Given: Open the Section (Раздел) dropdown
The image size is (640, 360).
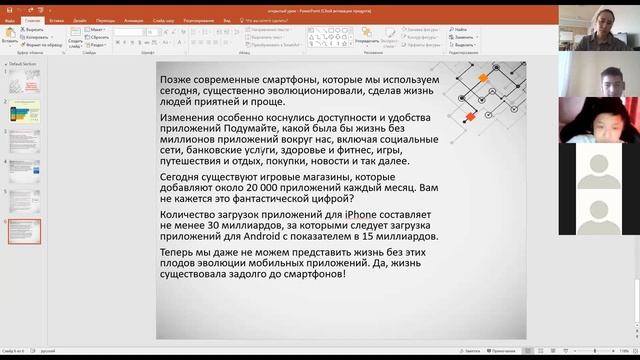Looking at the screenshot, I should coord(96,45).
